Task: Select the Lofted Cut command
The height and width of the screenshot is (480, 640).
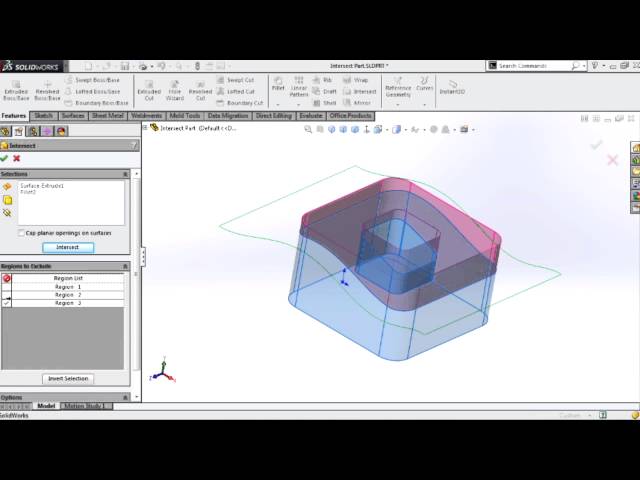Action: (236, 91)
